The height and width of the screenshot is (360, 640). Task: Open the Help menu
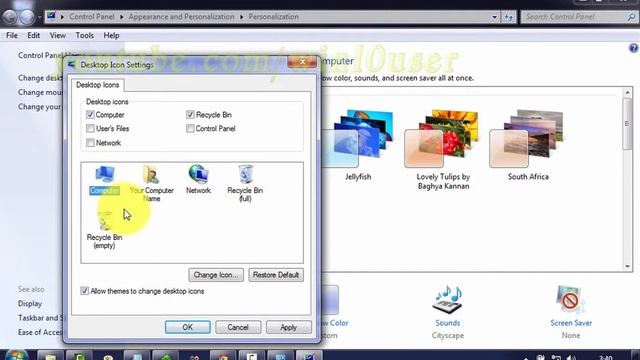pyautogui.click(x=111, y=36)
